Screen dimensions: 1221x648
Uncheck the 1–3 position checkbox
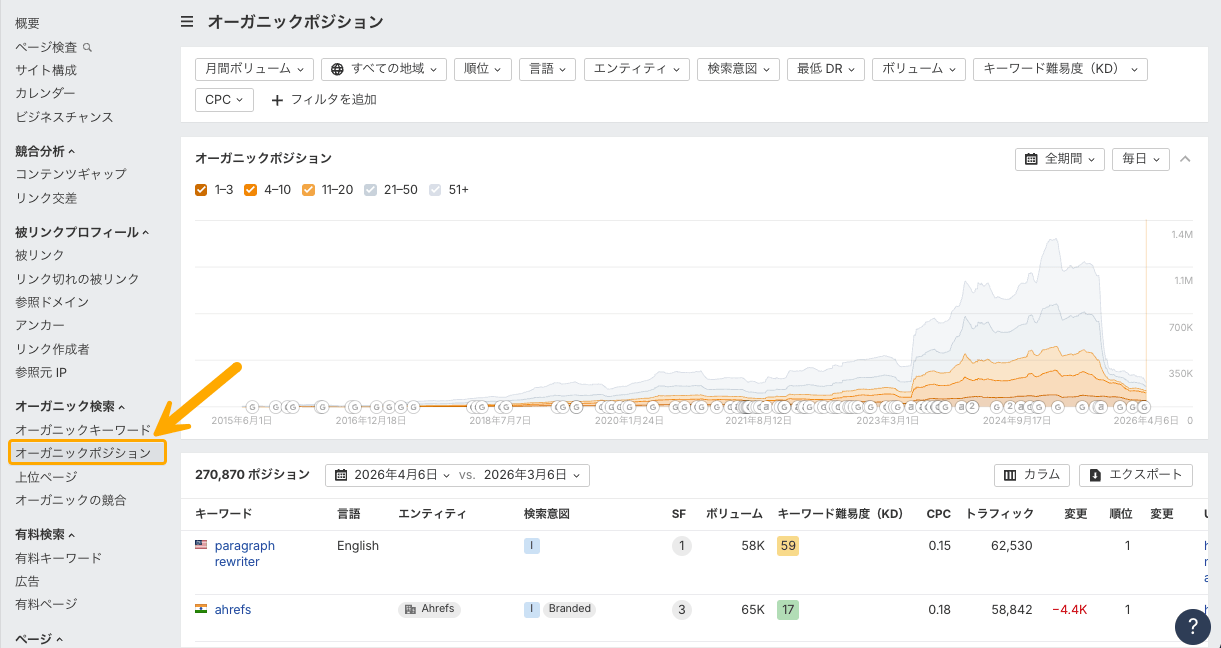[x=201, y=190]
